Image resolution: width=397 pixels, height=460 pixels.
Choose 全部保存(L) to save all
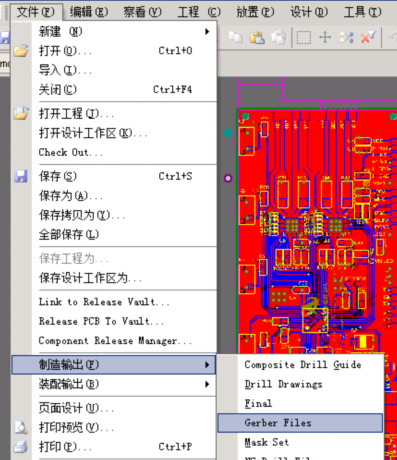coord(69,235)
